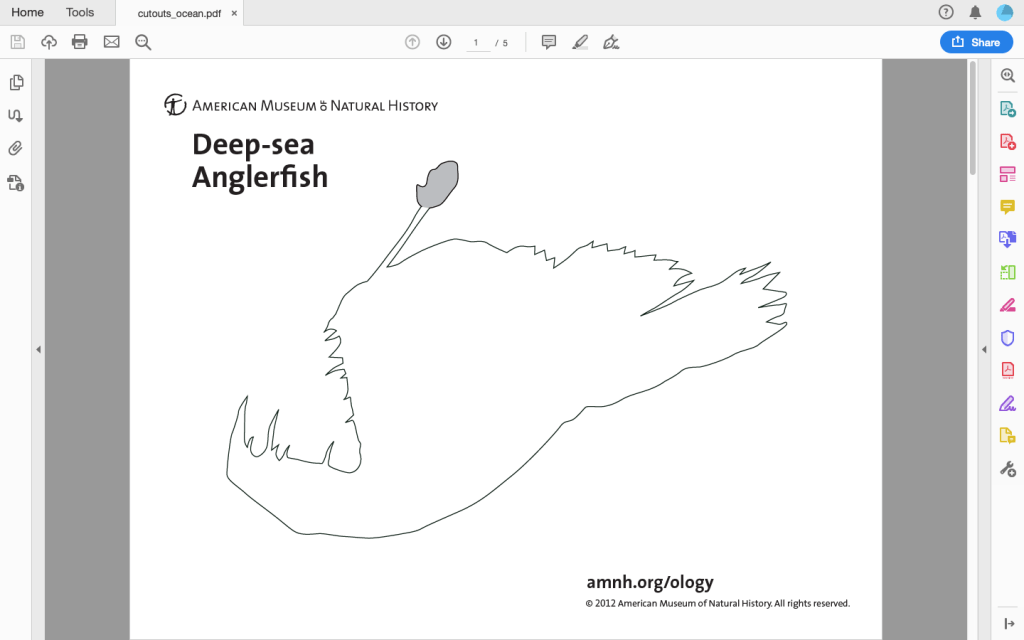The width and height of the screenshot is (1024, 640).
Task: Upload file with cloud arrow icon
Action: click(x=49, y=42)
